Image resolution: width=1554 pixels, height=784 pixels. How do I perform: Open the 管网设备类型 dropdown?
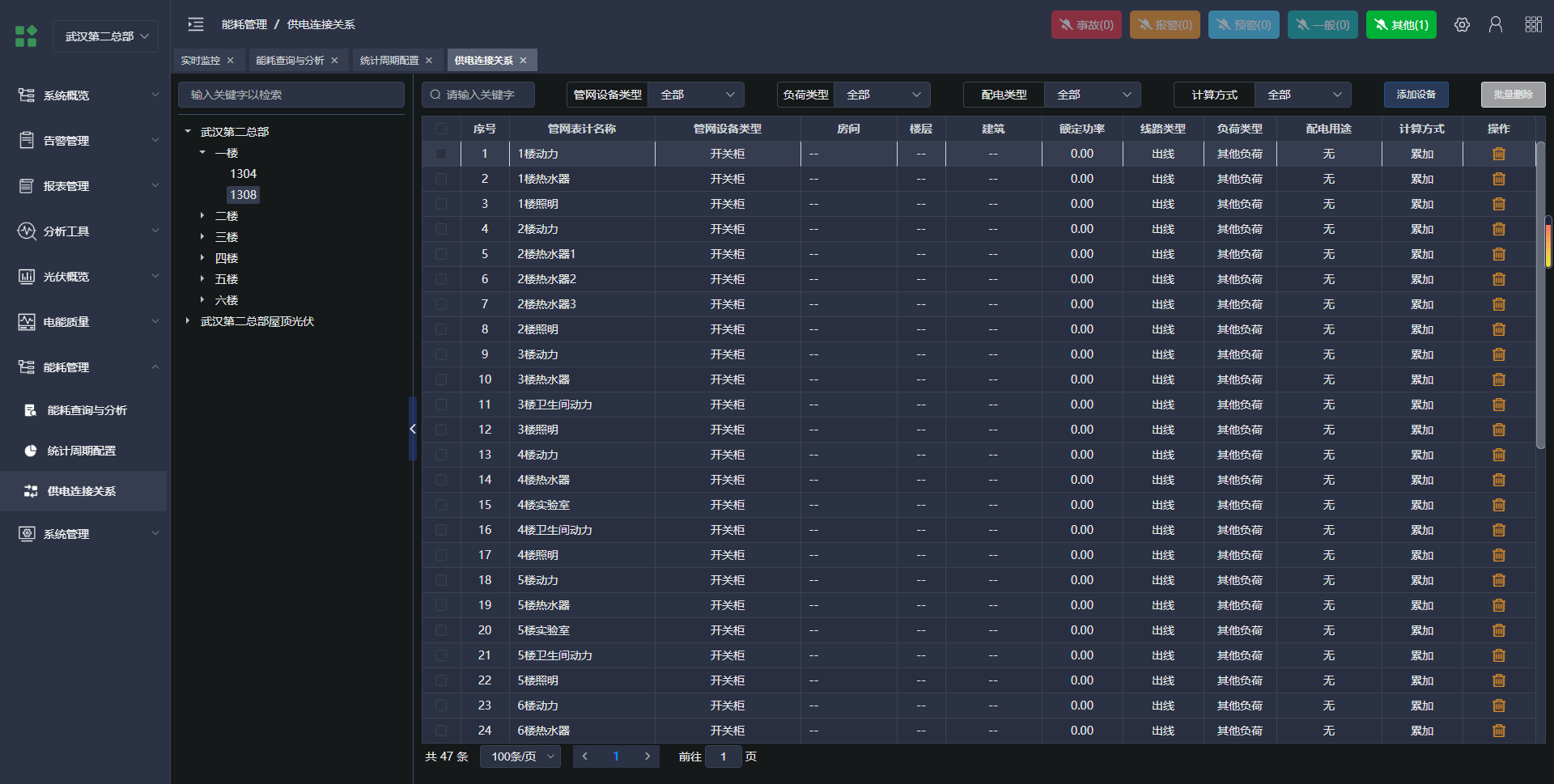[x=696, y=95]
